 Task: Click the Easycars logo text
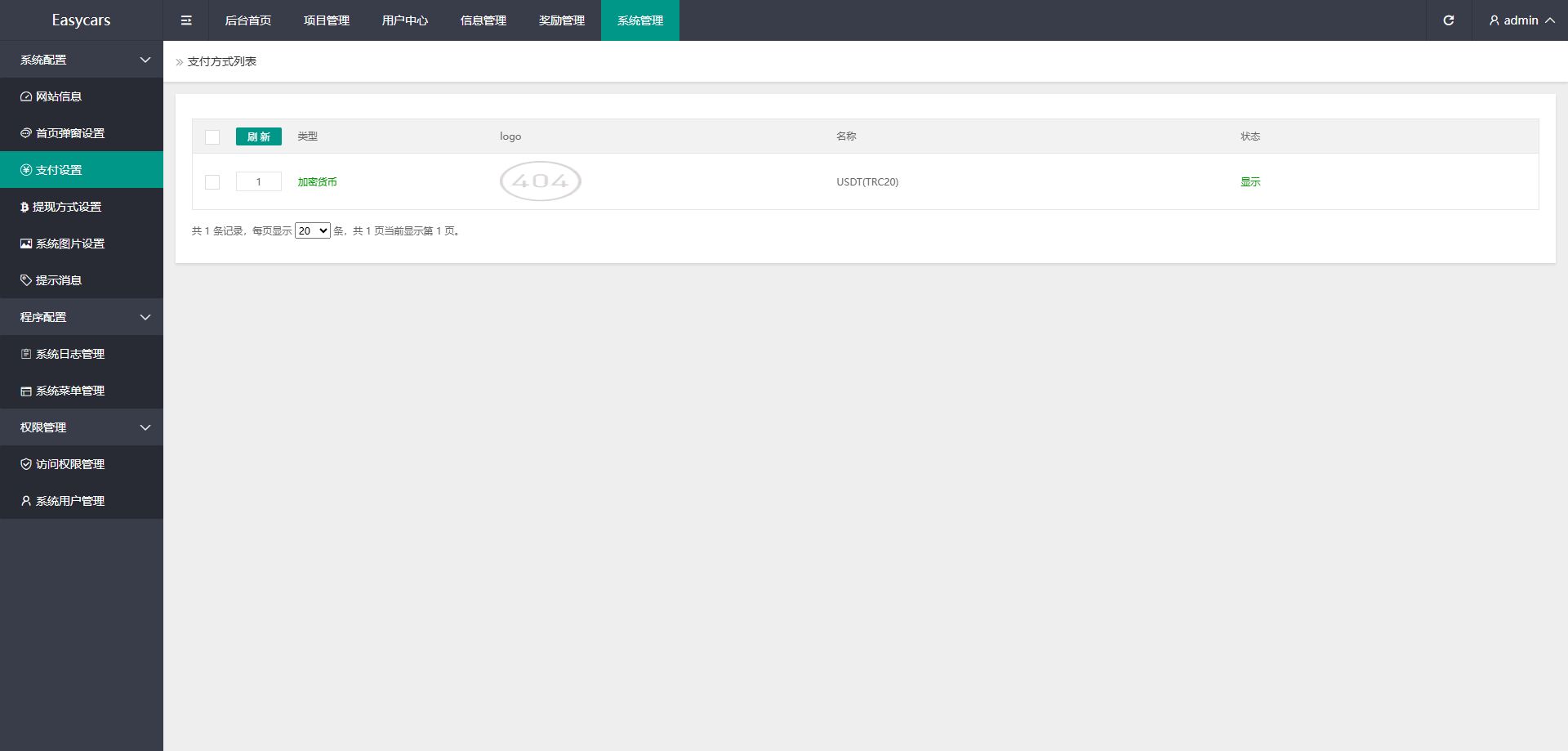point(81,20)
